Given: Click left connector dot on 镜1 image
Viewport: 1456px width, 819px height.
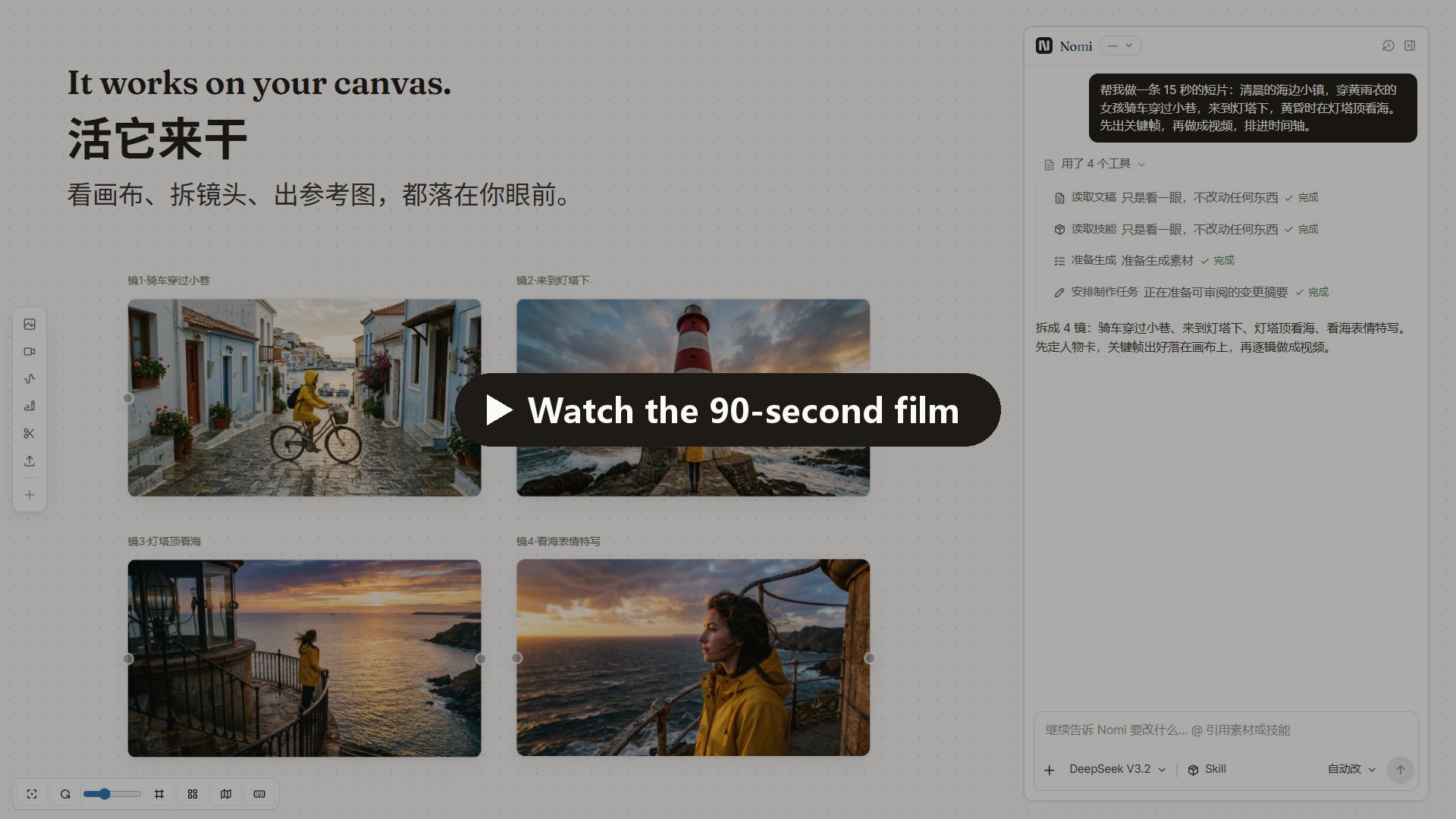Looking at the screenshot, I should [128, 398].
